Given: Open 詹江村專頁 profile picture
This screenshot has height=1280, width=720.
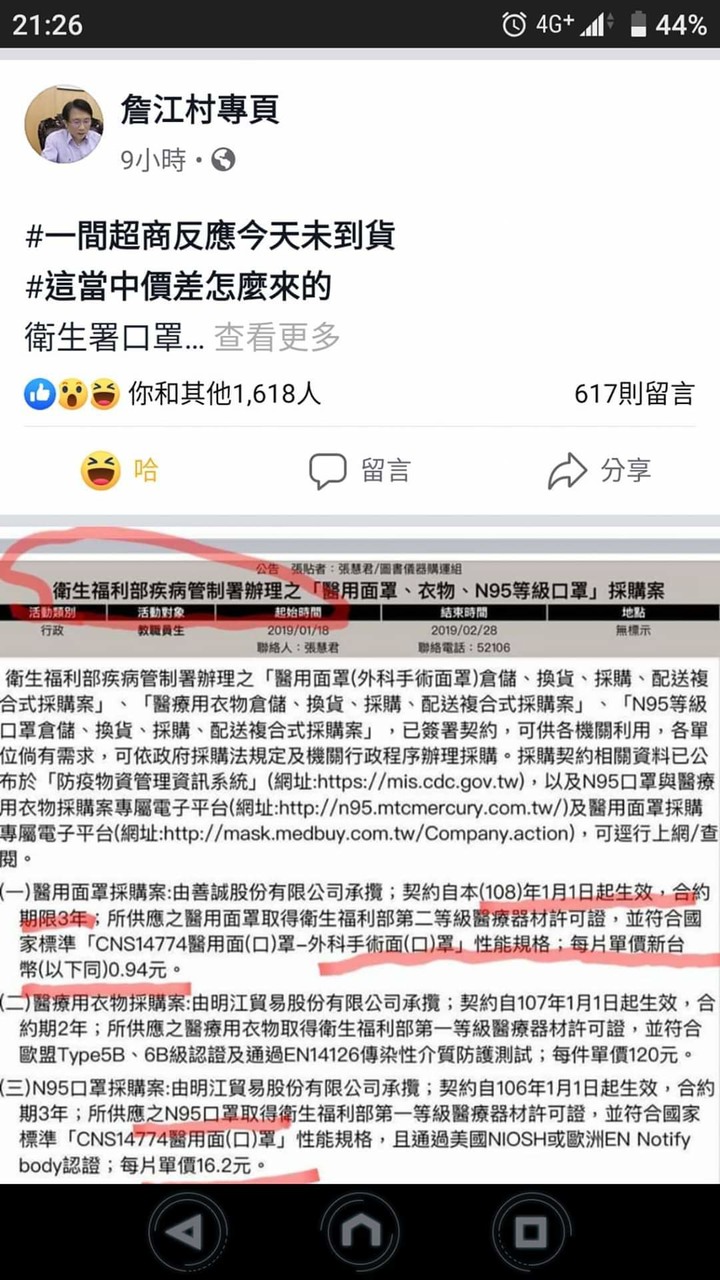Looking at the screenshot, I should 63,124.
